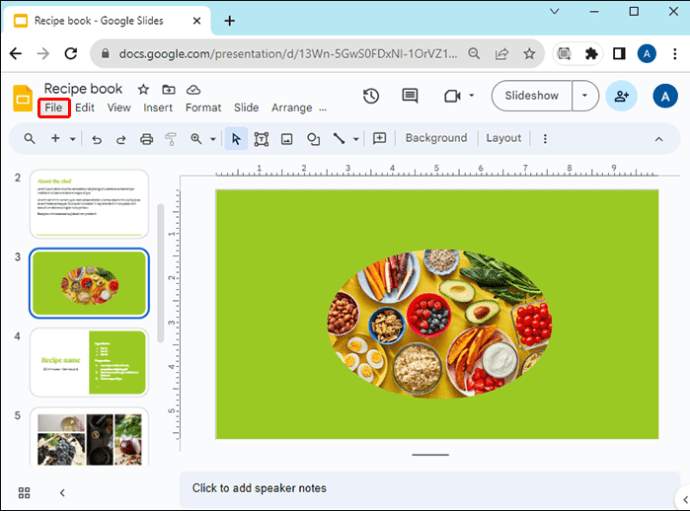Click the undo arrow
Image resolution: width=690 pixels, height=511 pixels.
(x=97, y=140)
